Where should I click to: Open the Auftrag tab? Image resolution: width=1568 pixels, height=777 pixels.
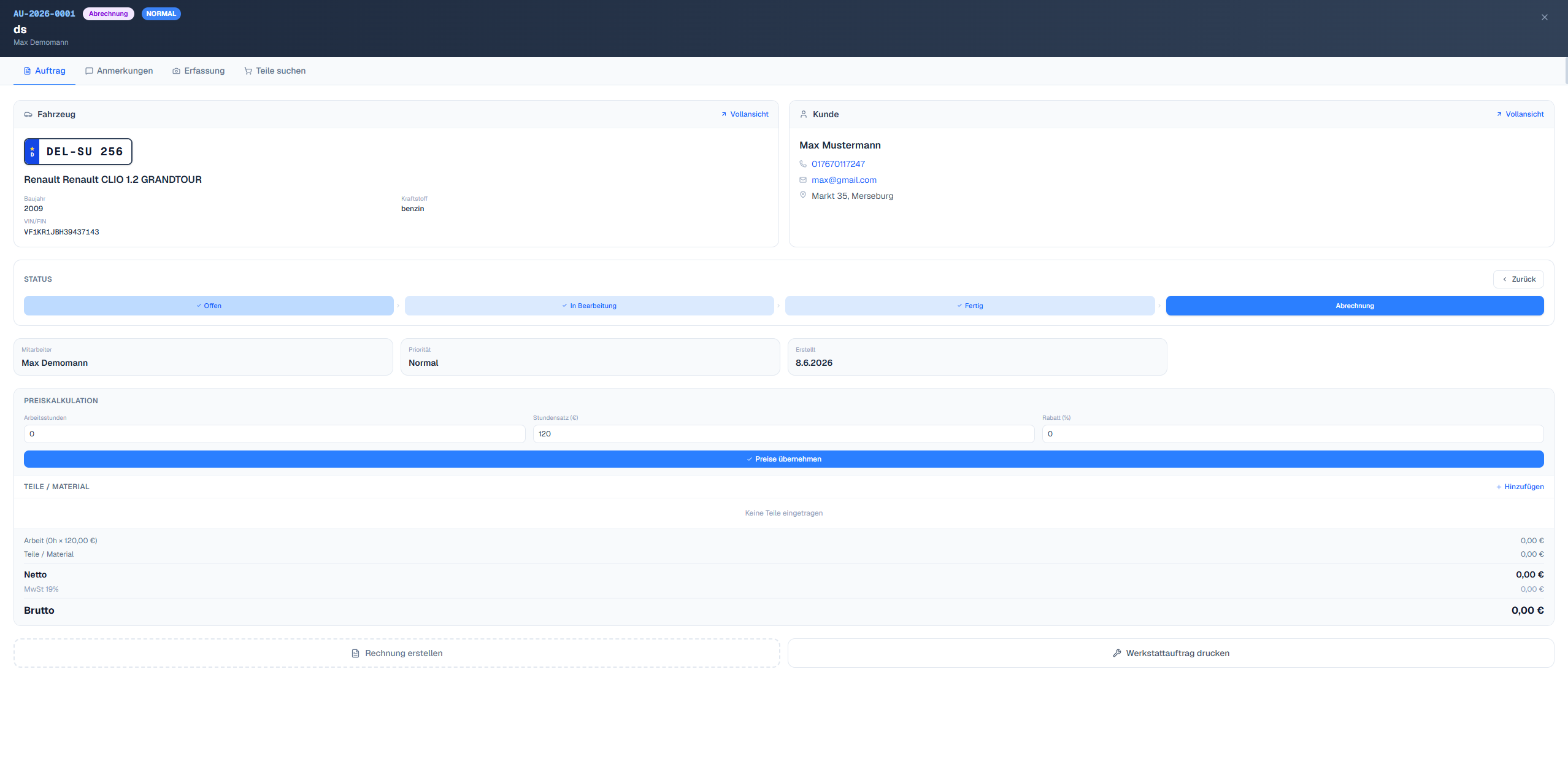point(44,71)
